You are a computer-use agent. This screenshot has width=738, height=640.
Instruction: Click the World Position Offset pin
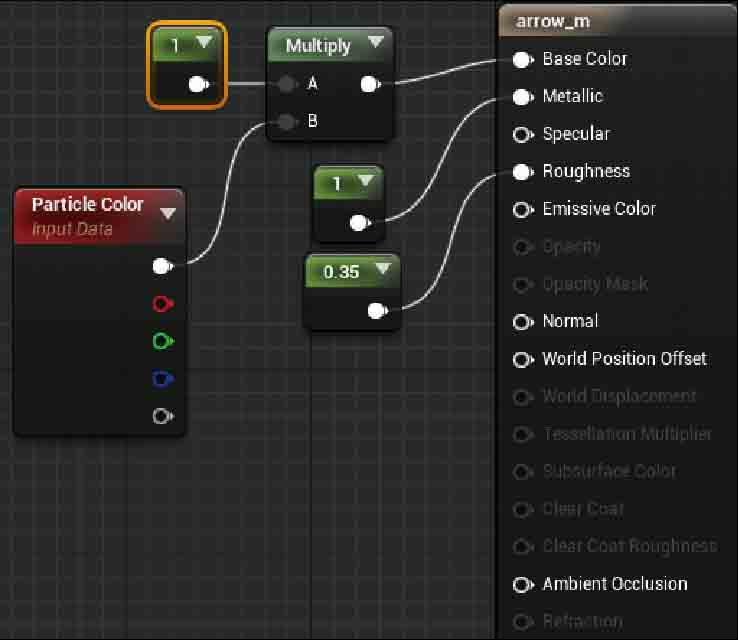point(521,359)
